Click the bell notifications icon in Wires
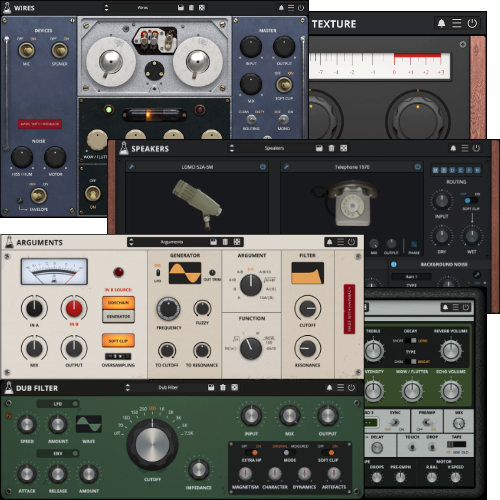Image resolution: width=500 pixels, height=500 pixels. point(281,8)
